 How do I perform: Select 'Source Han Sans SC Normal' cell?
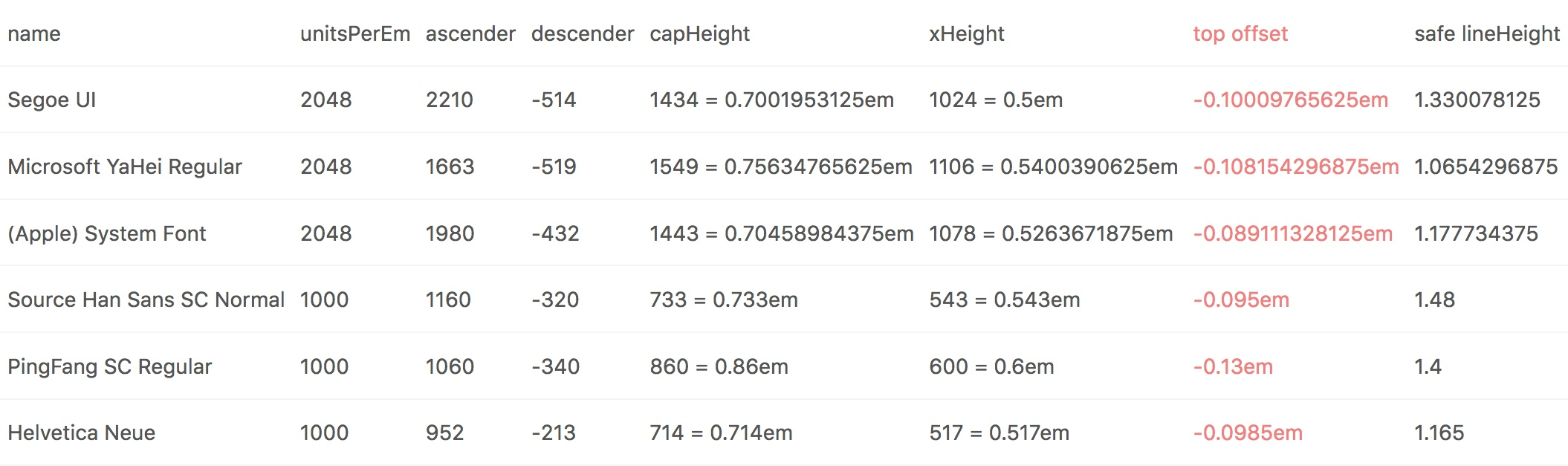tap(146, 300)
